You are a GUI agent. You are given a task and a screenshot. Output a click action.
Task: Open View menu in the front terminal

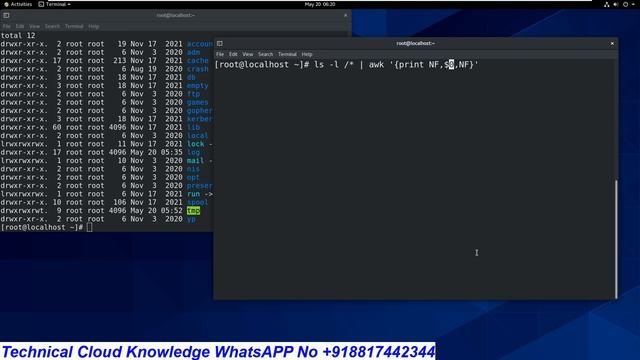(x=248, y=54)
